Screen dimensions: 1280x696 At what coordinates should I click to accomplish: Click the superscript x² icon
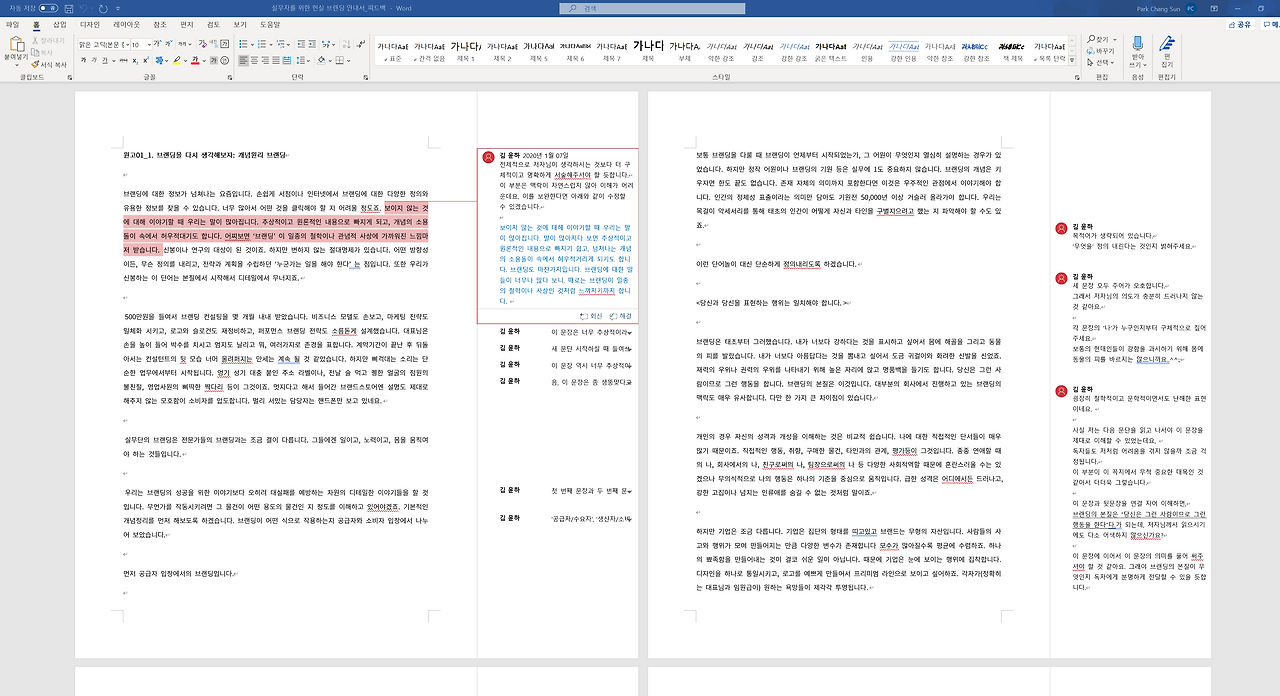coord(147,60)
